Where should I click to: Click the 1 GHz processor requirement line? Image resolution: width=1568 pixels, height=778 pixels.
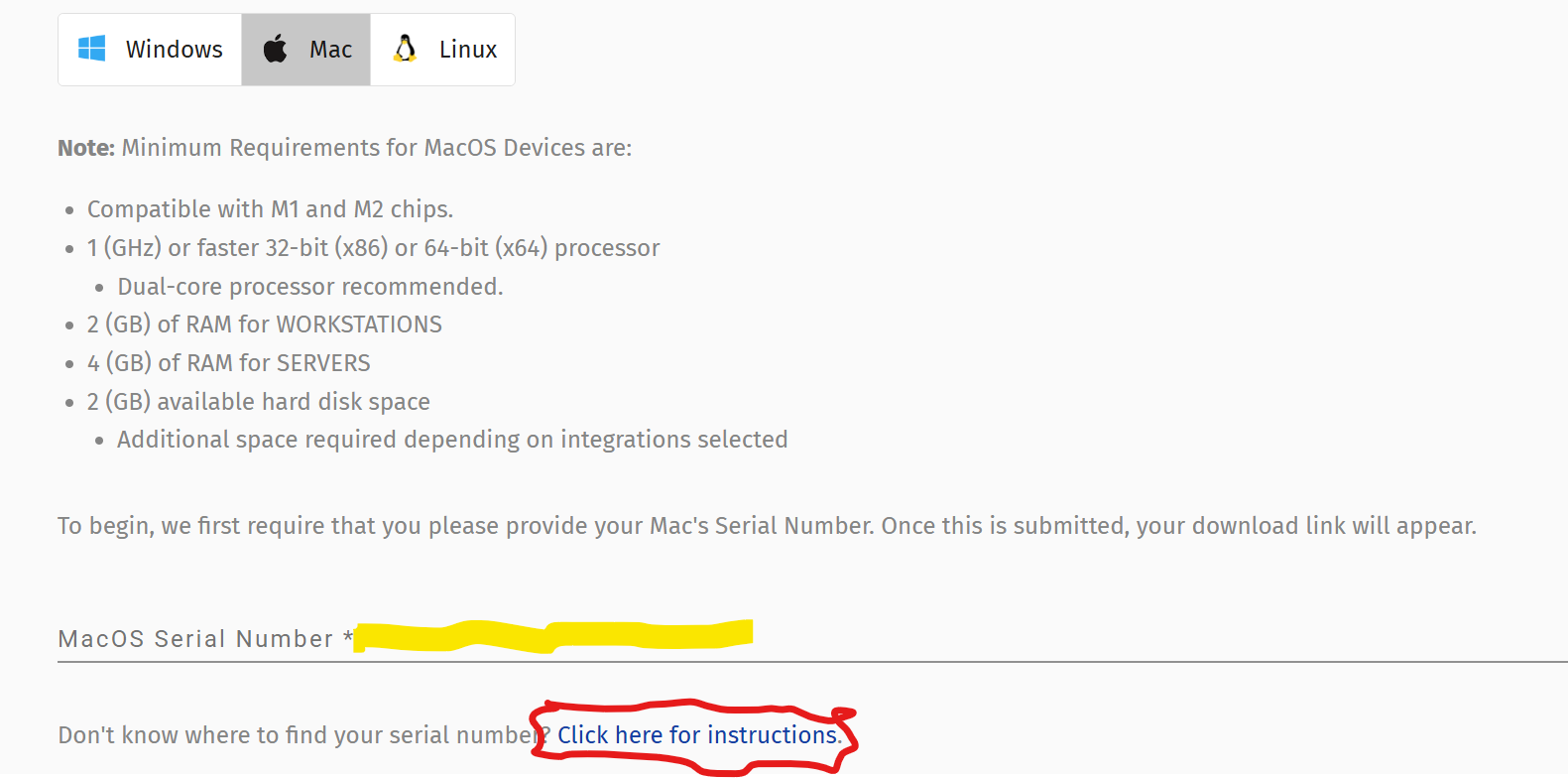click(373, 248)
